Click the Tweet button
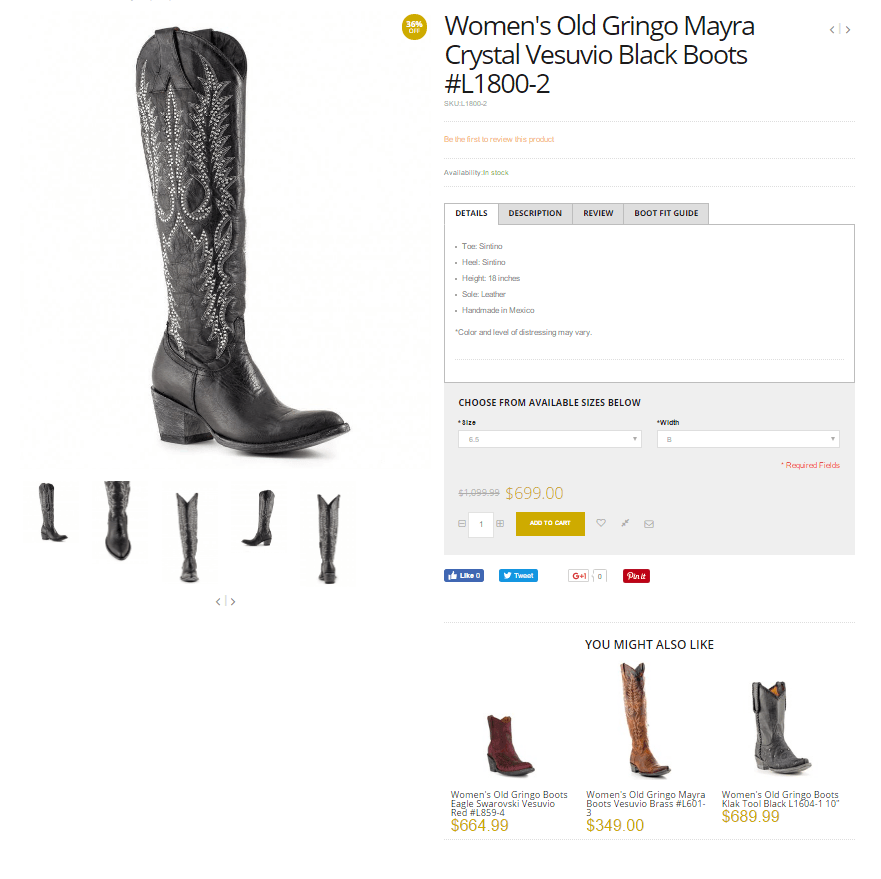This screenshot has width=881, height=879. coord(518,576)
